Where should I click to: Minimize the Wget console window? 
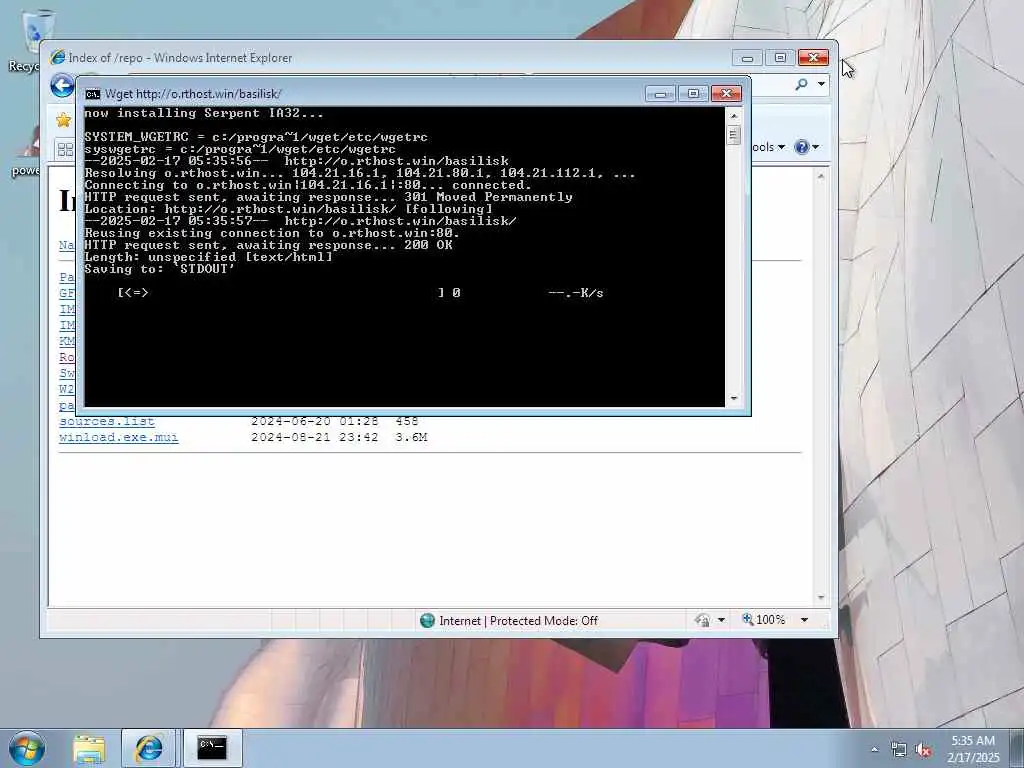click(x=661, y=94)
